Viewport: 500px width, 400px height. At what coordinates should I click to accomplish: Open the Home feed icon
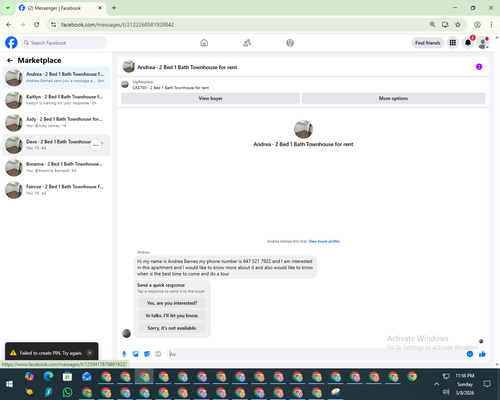(x=204, y=43)
